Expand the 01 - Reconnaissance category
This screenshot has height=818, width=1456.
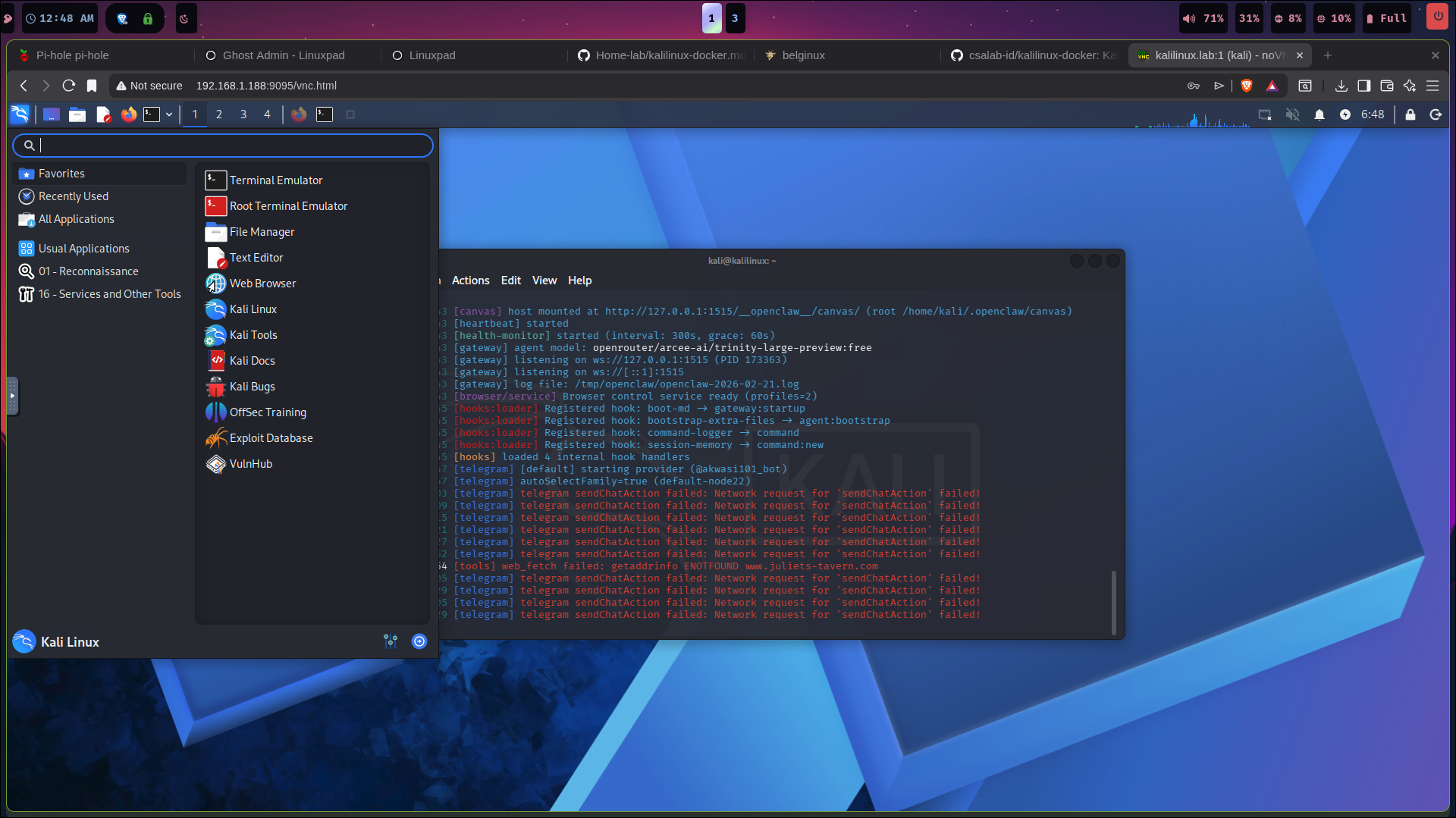89,271
